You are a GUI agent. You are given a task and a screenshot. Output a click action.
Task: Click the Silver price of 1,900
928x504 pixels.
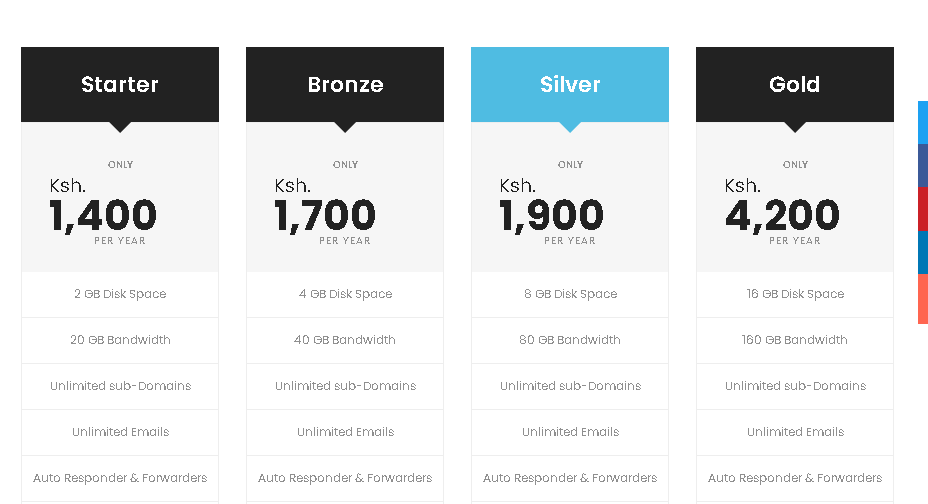(552, 215)
